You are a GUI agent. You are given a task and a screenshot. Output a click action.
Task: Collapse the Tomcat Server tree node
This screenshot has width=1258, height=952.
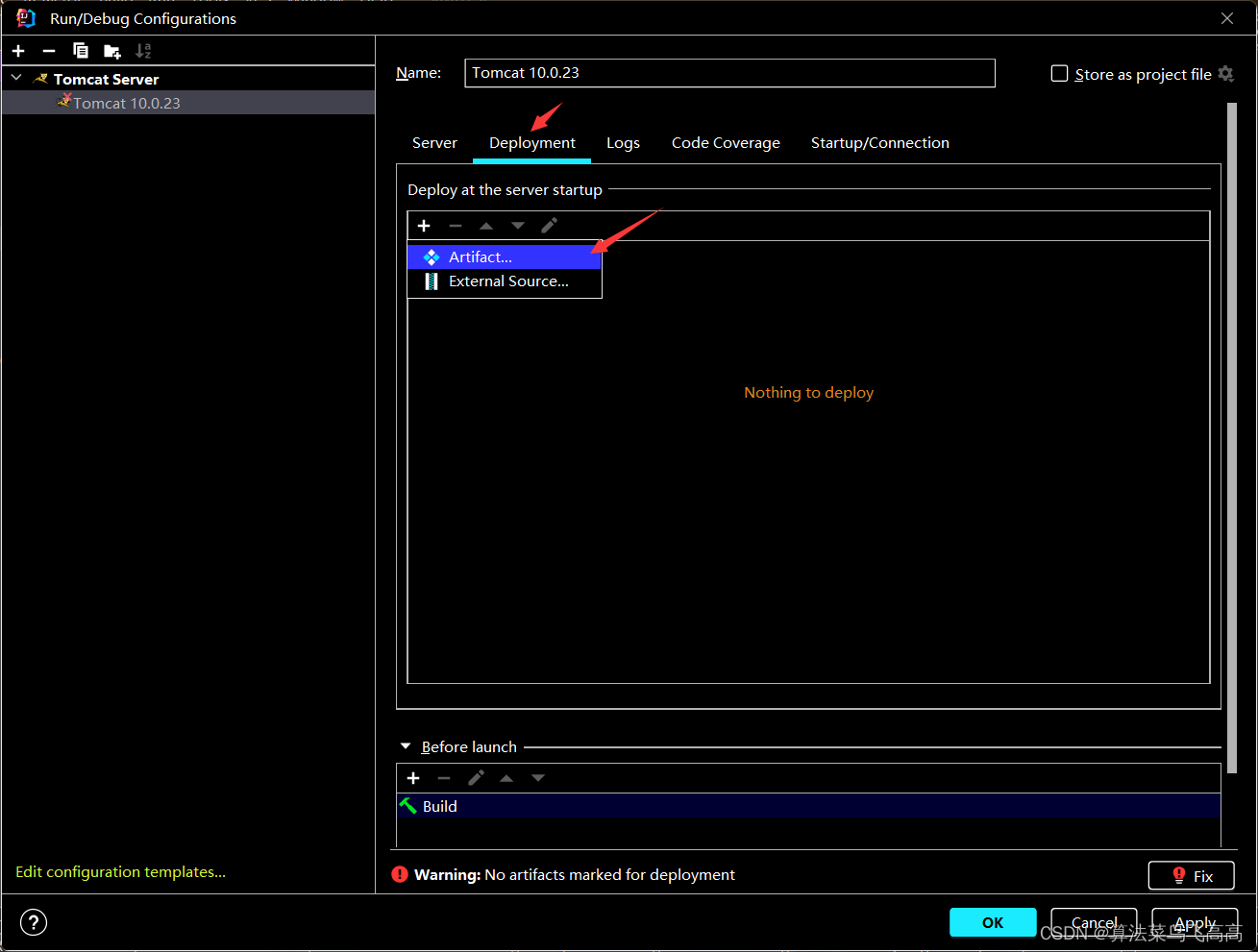(x=16, y=78)
